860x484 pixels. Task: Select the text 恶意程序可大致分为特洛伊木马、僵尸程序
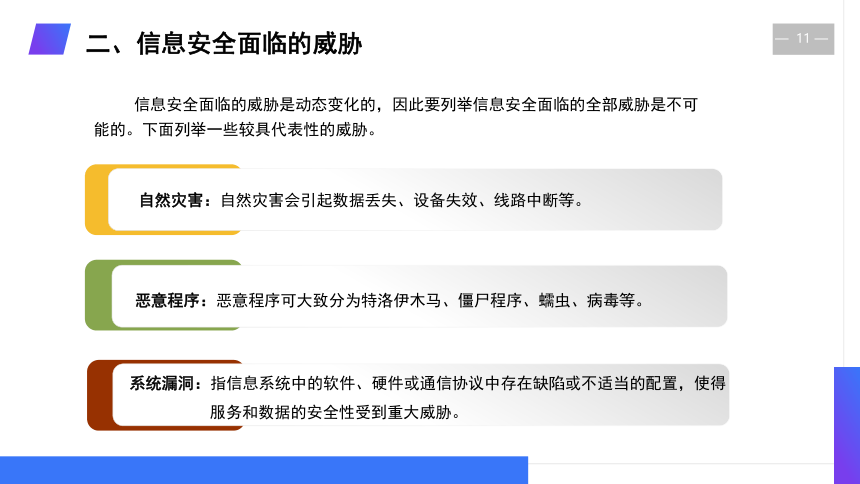tap(369, 301)
